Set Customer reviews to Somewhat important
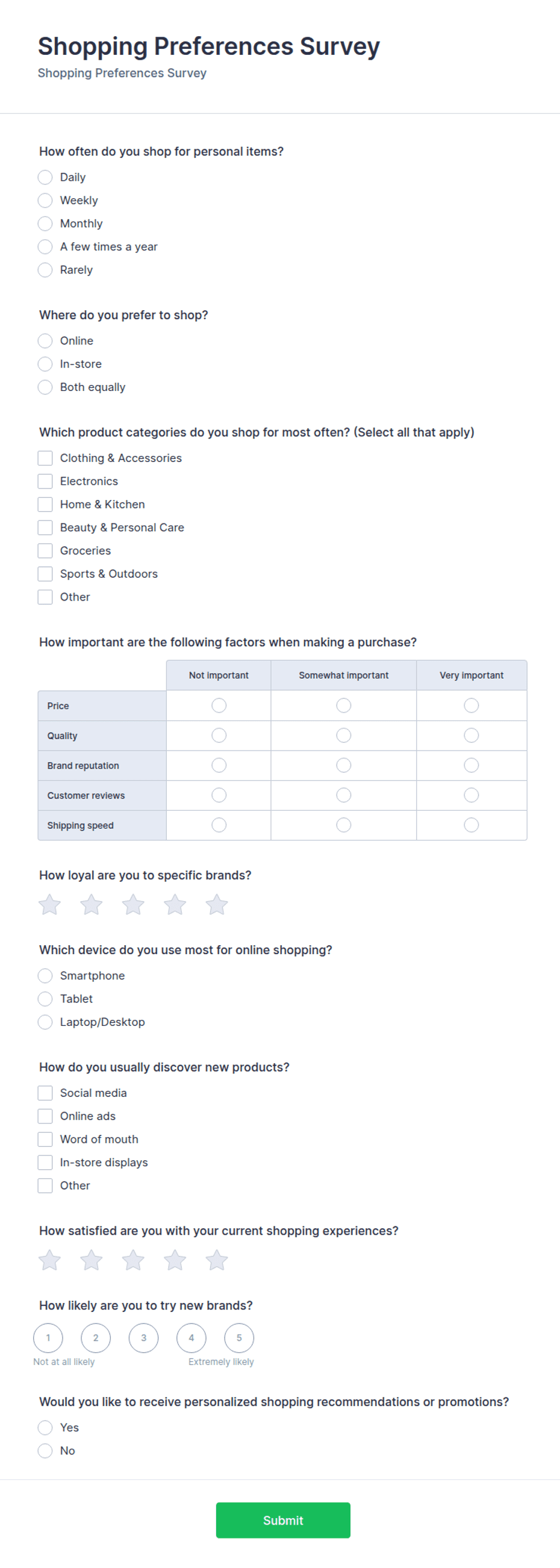Screen dimensions: 560x1568 (344, 795)
